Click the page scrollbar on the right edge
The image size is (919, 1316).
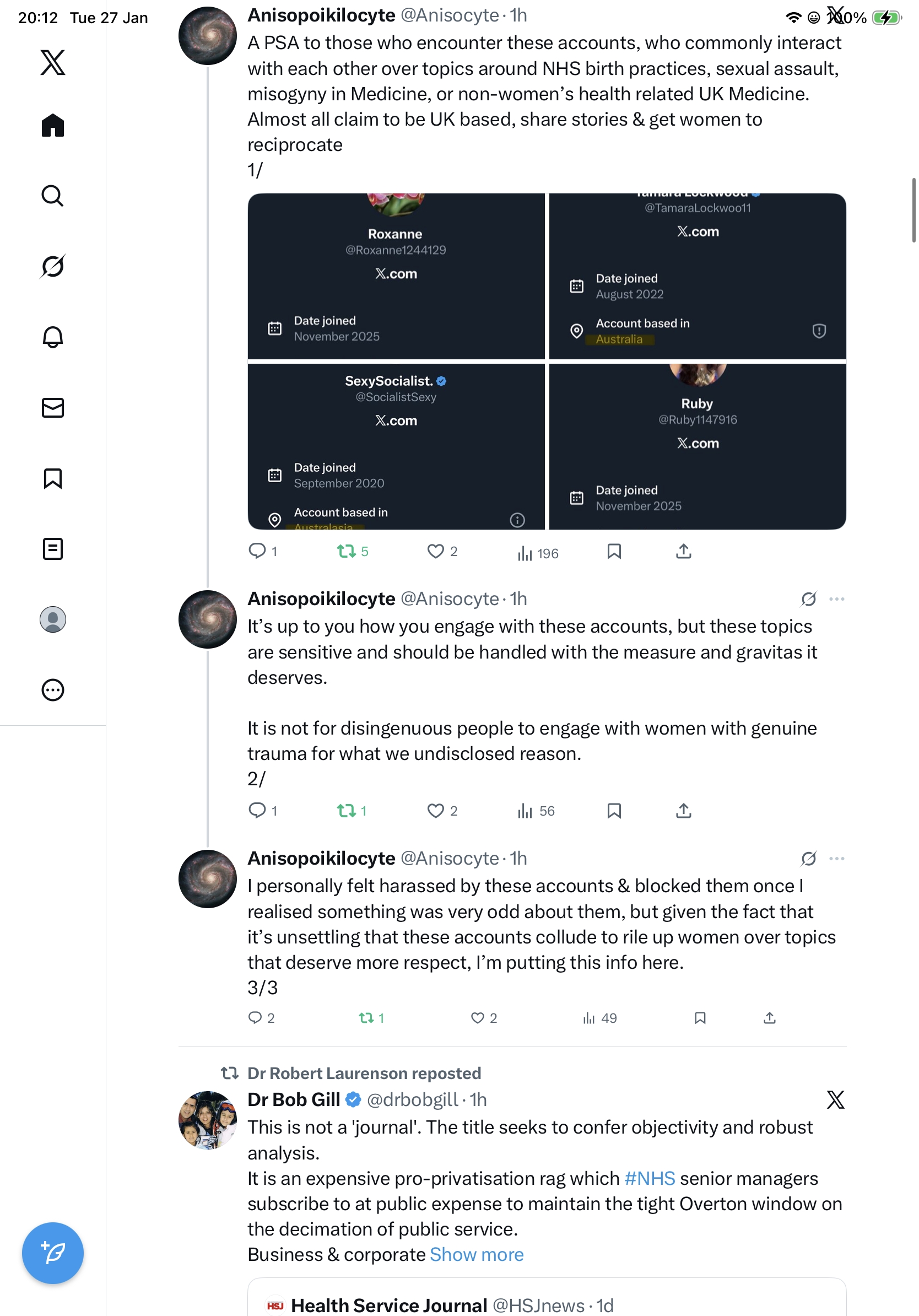pos(913,211)
